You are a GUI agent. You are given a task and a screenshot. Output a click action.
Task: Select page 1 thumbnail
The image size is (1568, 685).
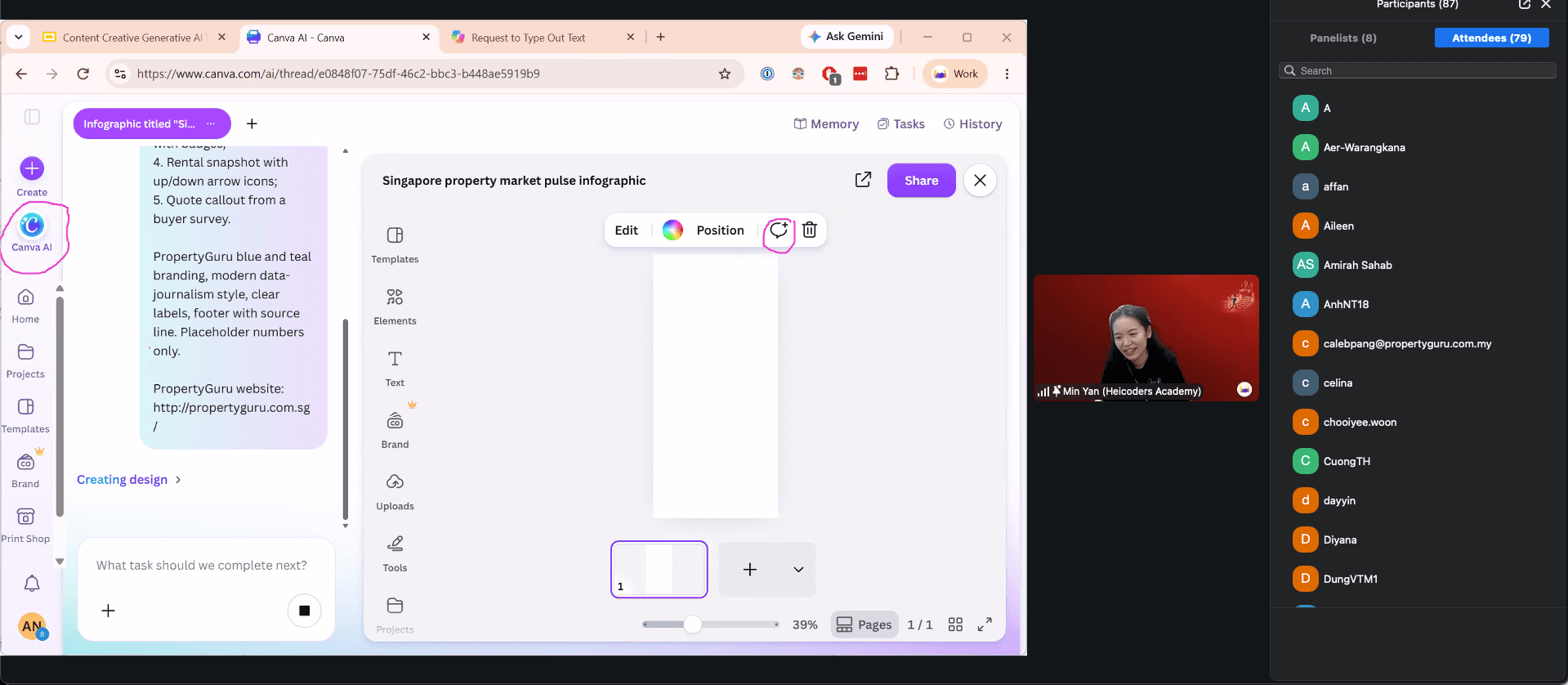click(x=659, y=570)
